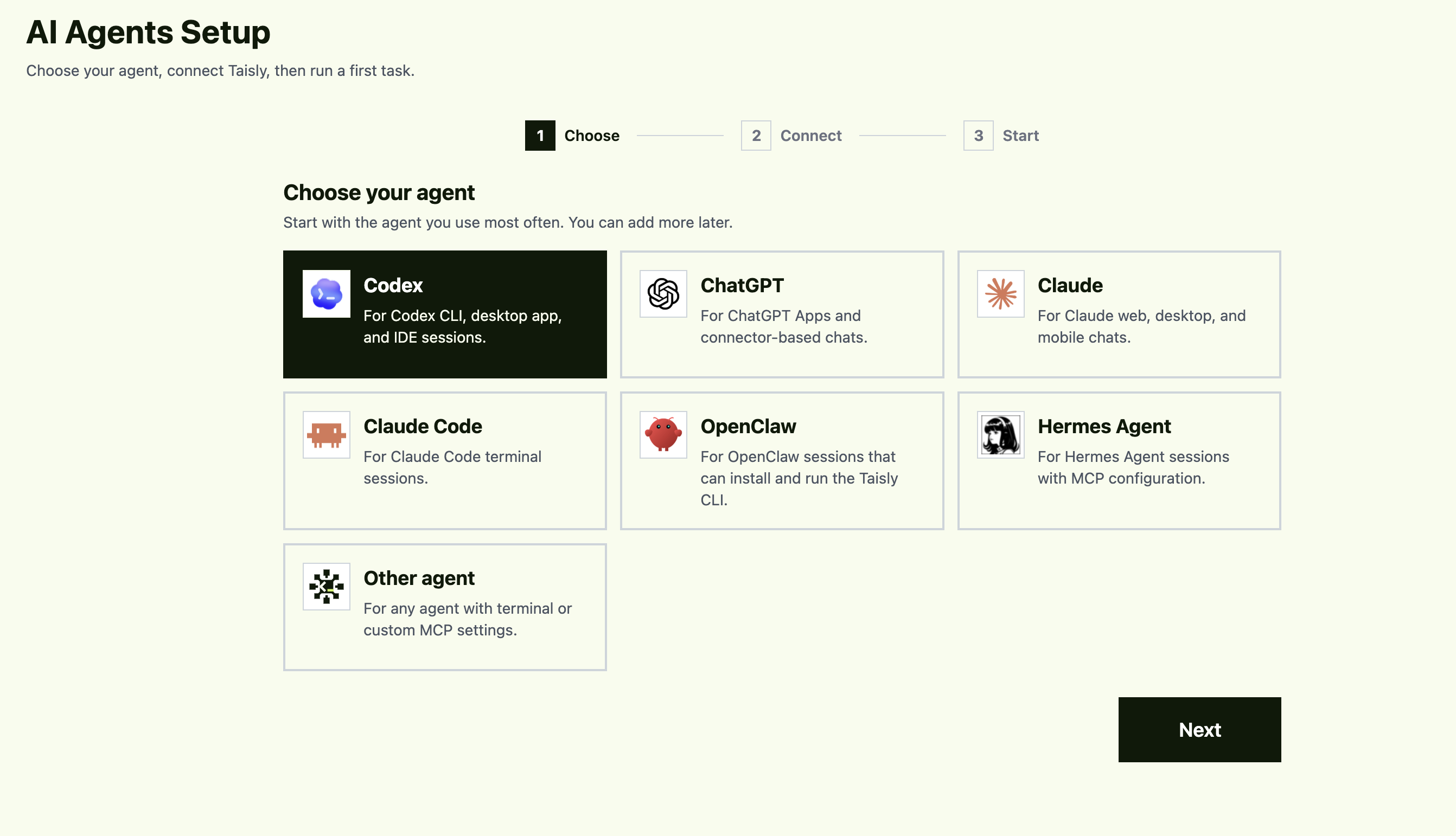
Task: Click the Claude Code pixel creature icon
Action: point(326,435)
